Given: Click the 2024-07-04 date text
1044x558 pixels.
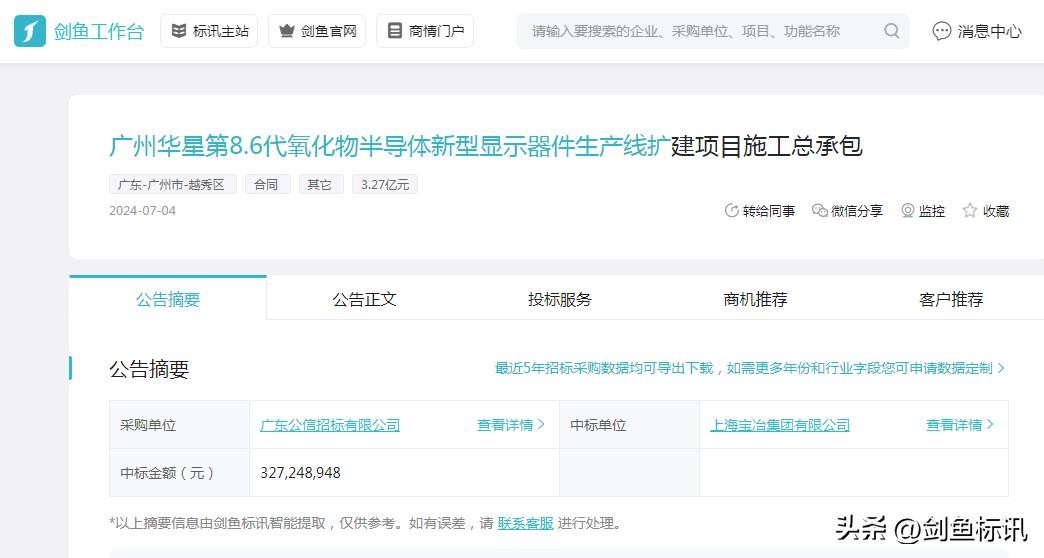Looking at the screenshot, I should point(142,210).
